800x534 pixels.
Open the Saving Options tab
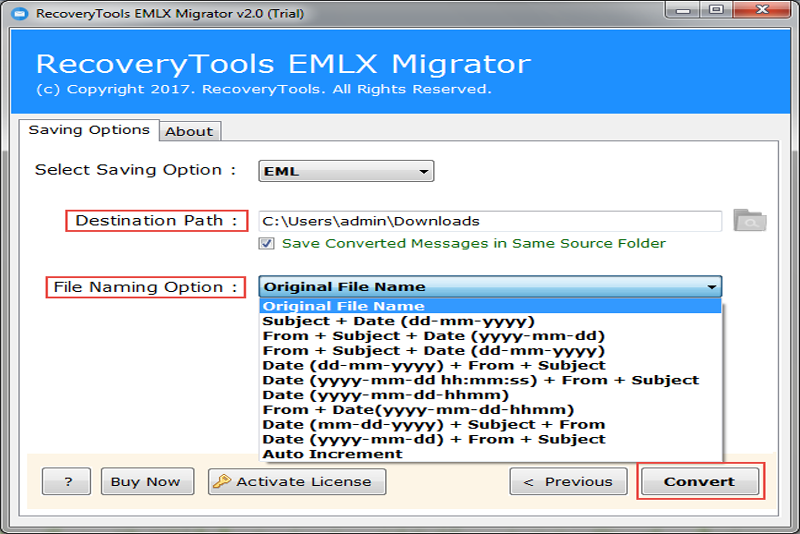point(89,130)
